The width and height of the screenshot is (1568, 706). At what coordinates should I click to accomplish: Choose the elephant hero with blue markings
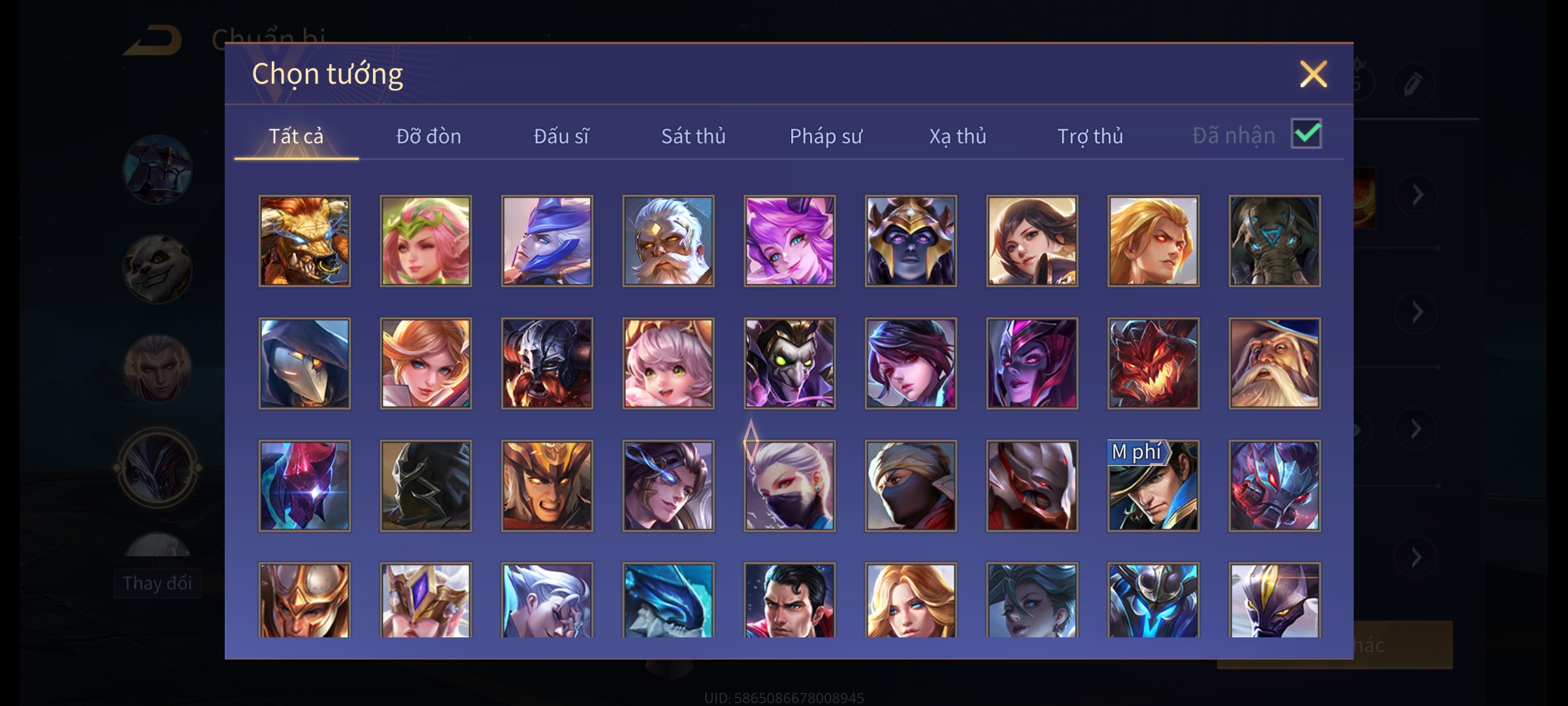(1275, 241)
